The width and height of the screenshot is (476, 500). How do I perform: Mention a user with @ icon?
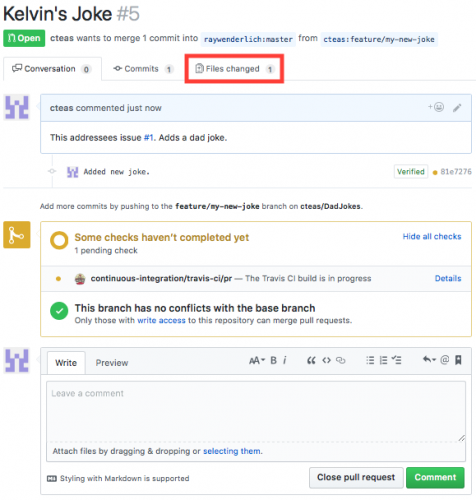point(445,360)
